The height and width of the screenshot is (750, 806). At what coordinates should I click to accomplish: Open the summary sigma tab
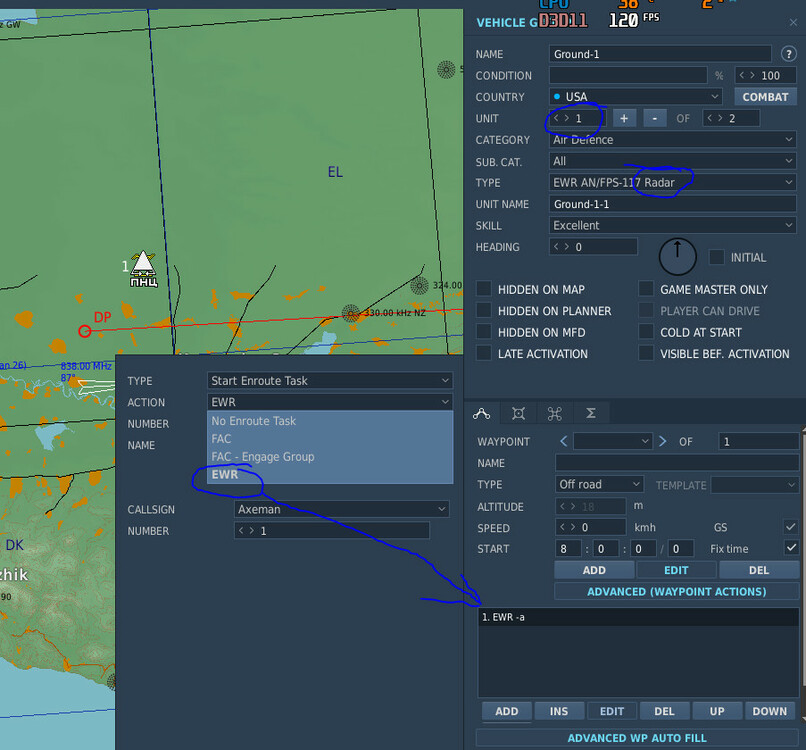591,412
